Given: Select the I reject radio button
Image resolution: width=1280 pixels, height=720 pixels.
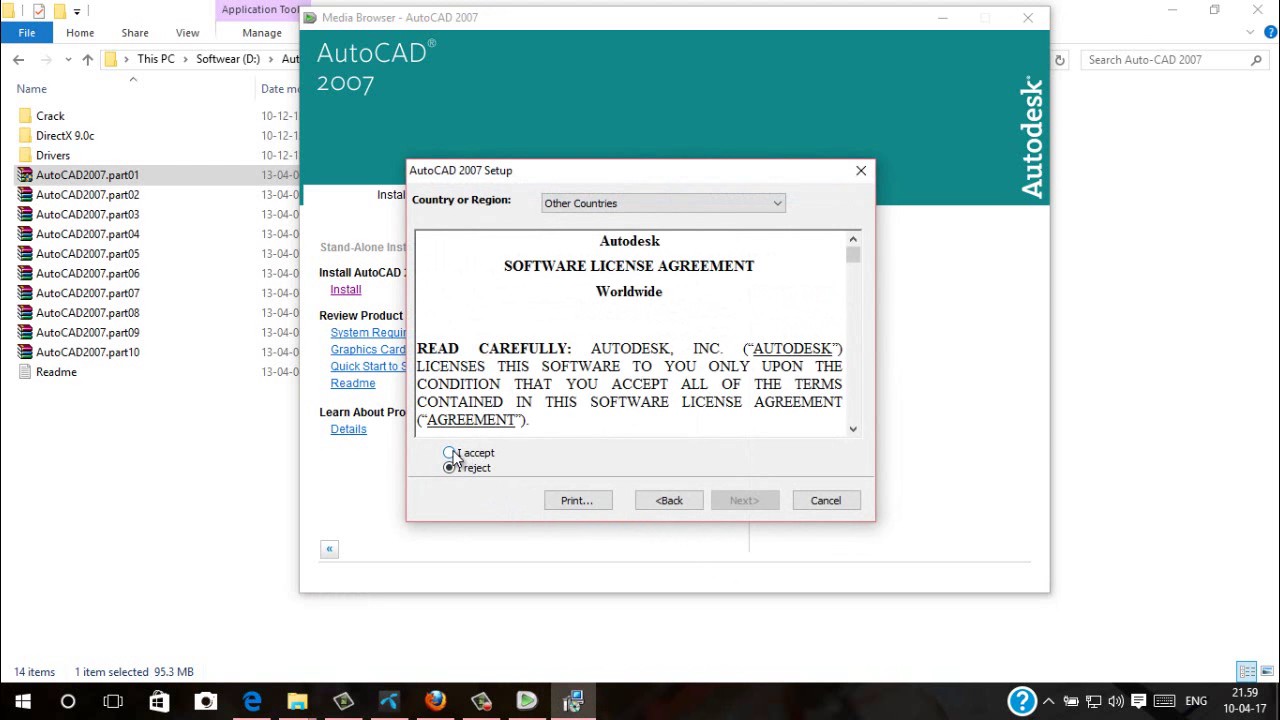Looking at the screenshot, I should click(449, 468).
